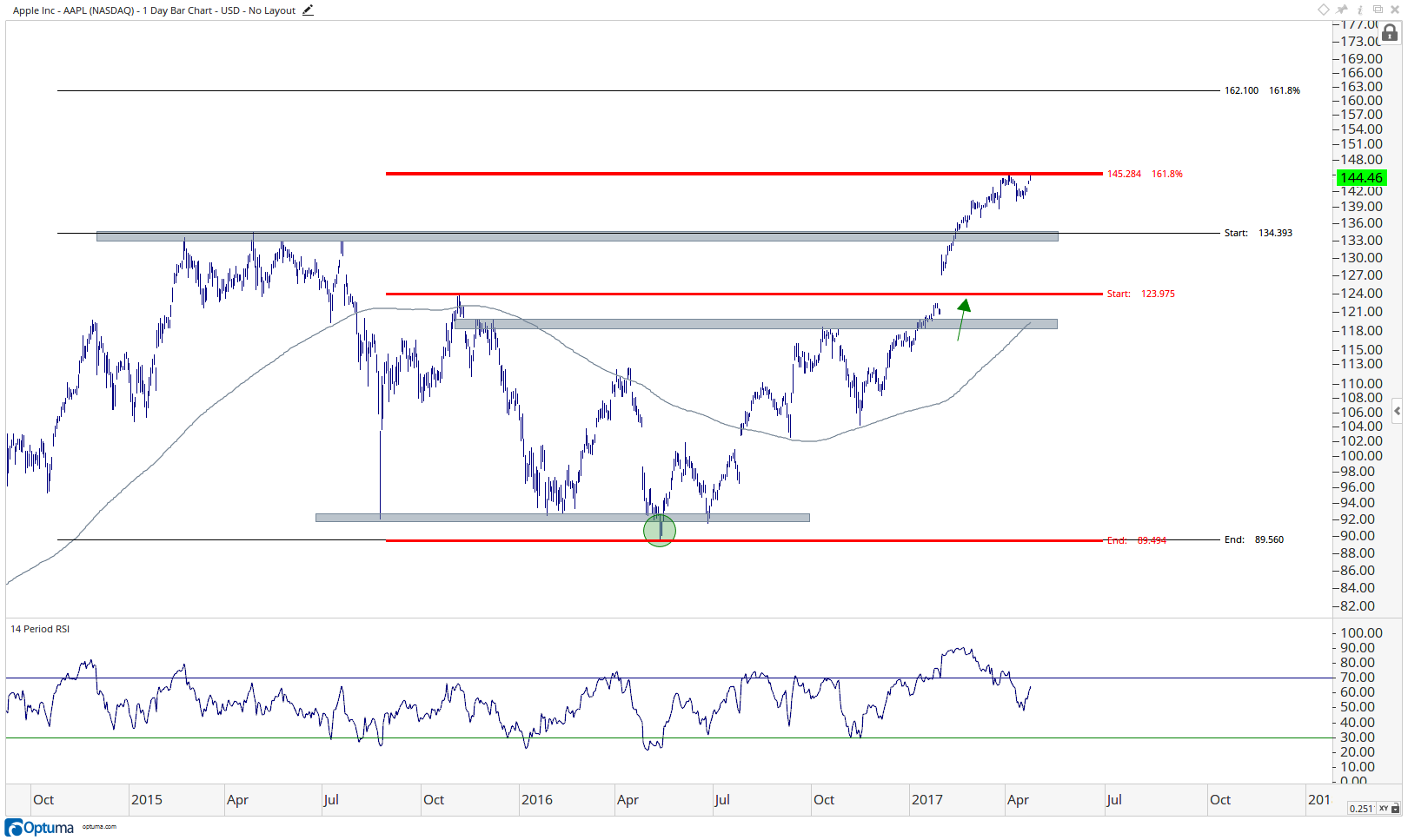
Task: Open chart info with the 'i' icon
Action: point(1360,10)
